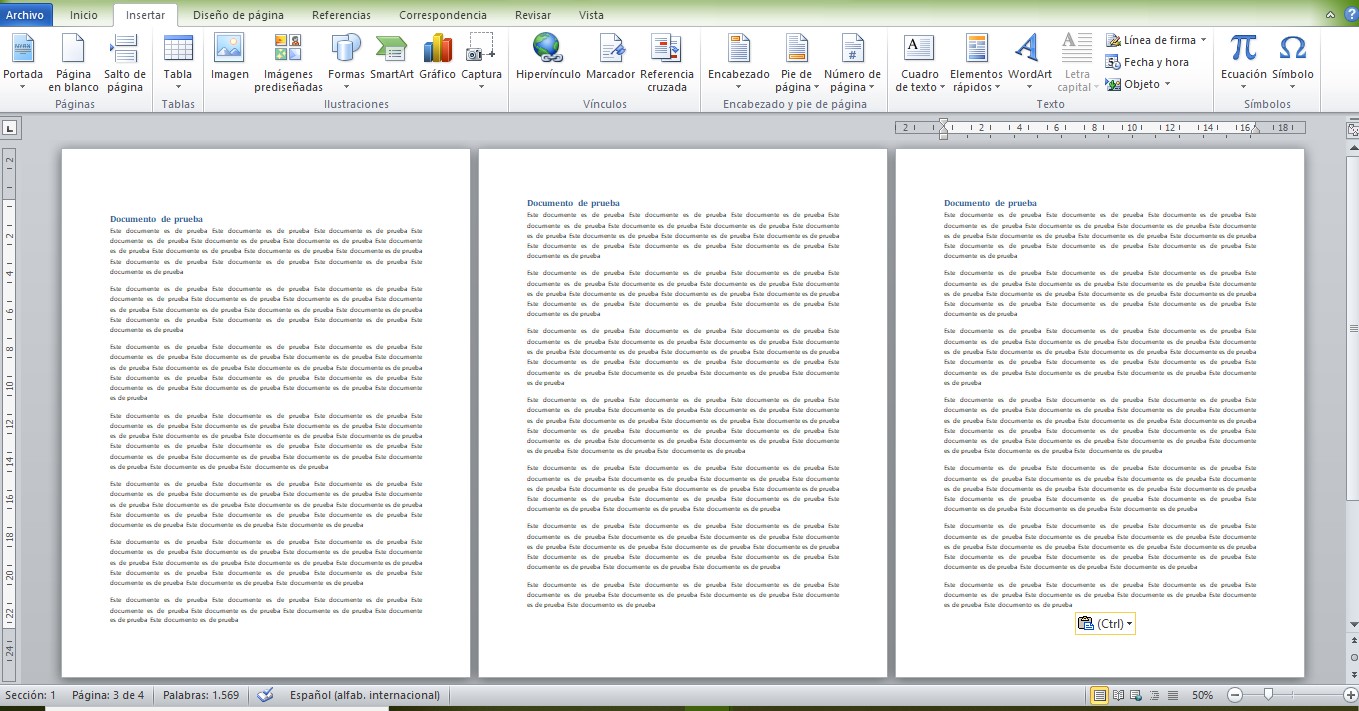1359x711 pixels.
Task: Open the Formas shapes dropdown
Action: 344,62
